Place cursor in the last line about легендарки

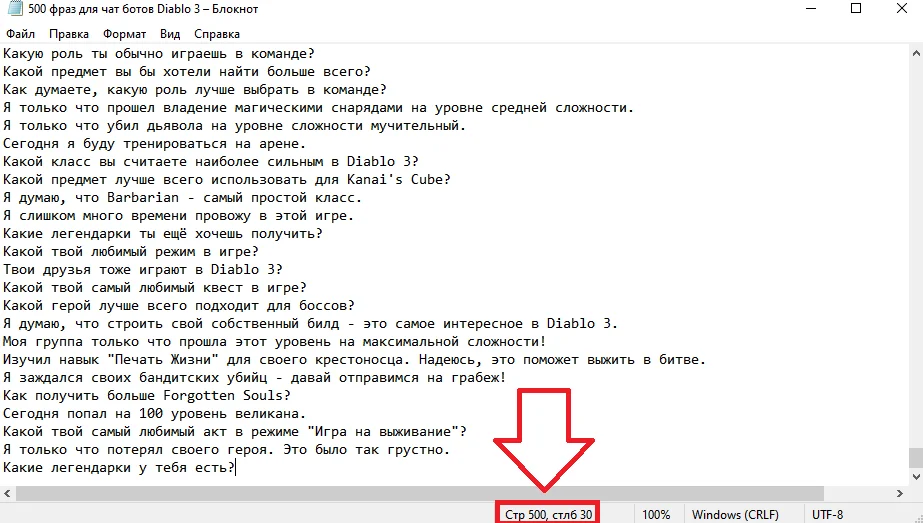tap(118, 468)
